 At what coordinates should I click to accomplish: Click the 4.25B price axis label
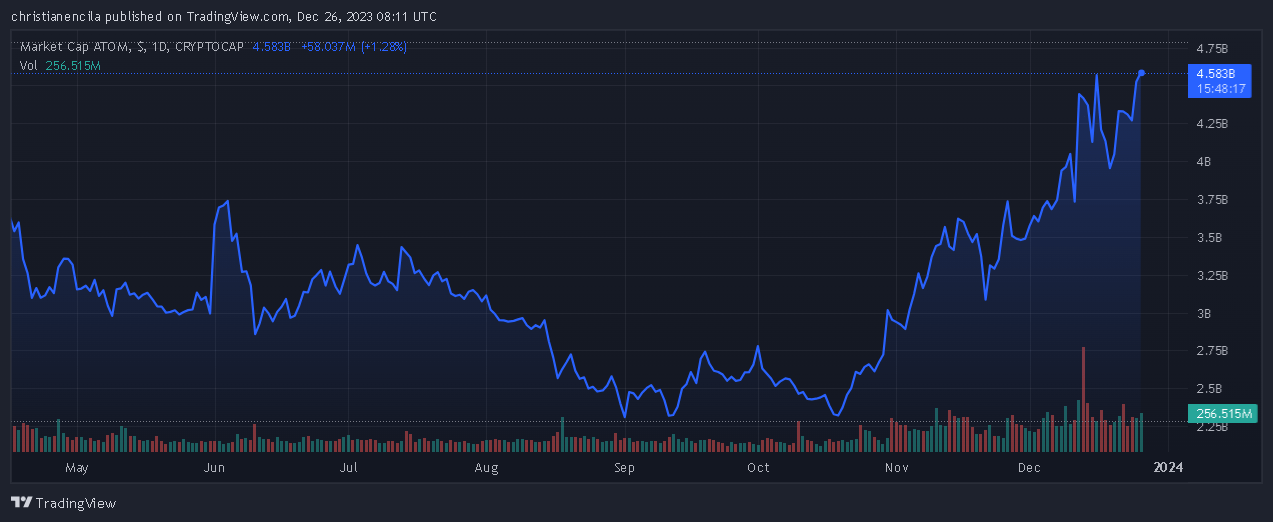pyautogui.click(x=1212, y=124)
